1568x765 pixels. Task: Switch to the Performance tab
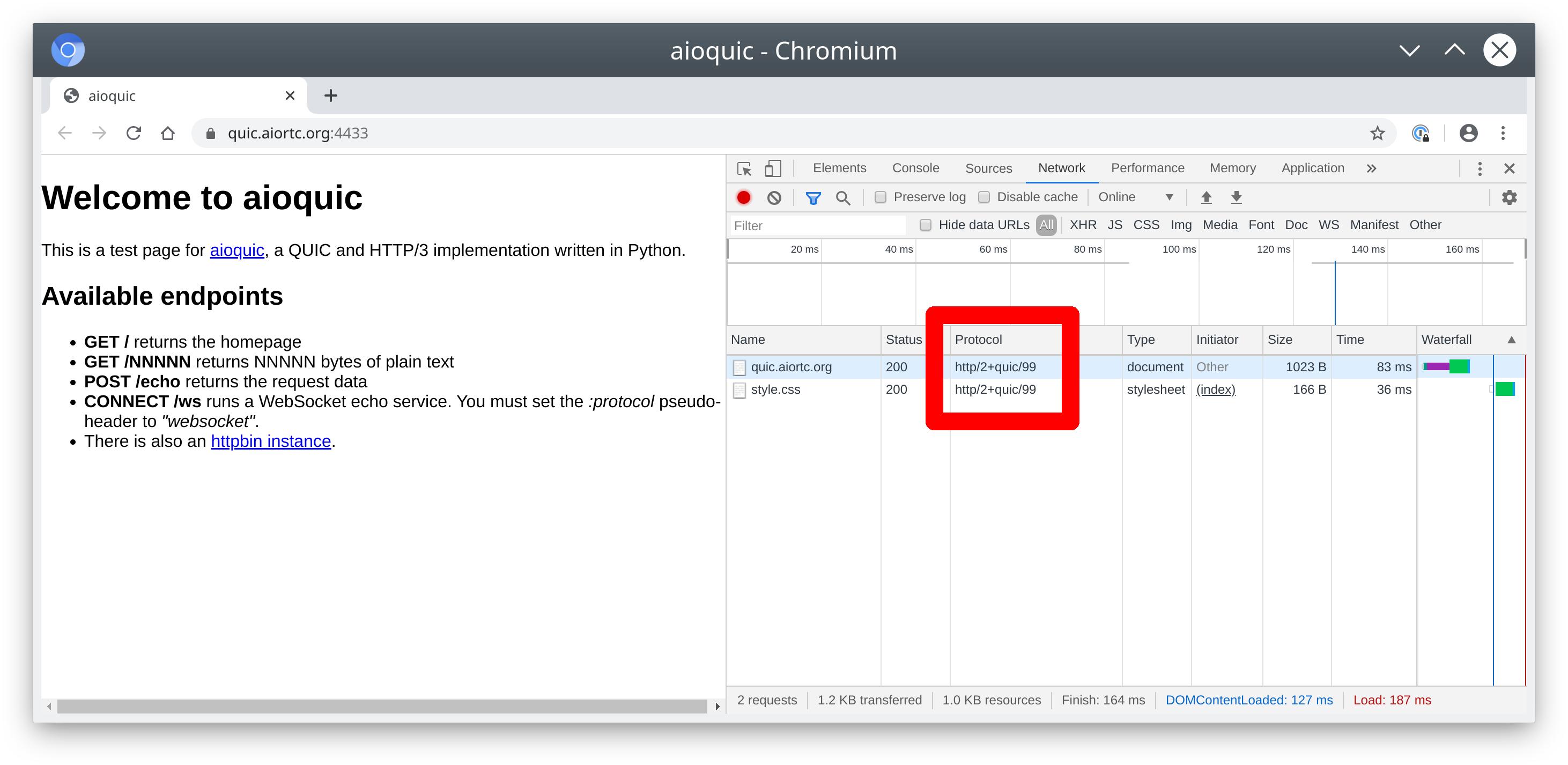(x=1148, y=168)
